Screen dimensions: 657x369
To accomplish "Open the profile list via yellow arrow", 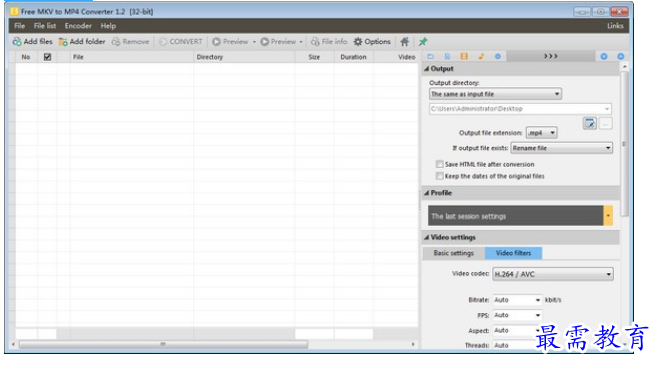I will click(x=608, y=216).
